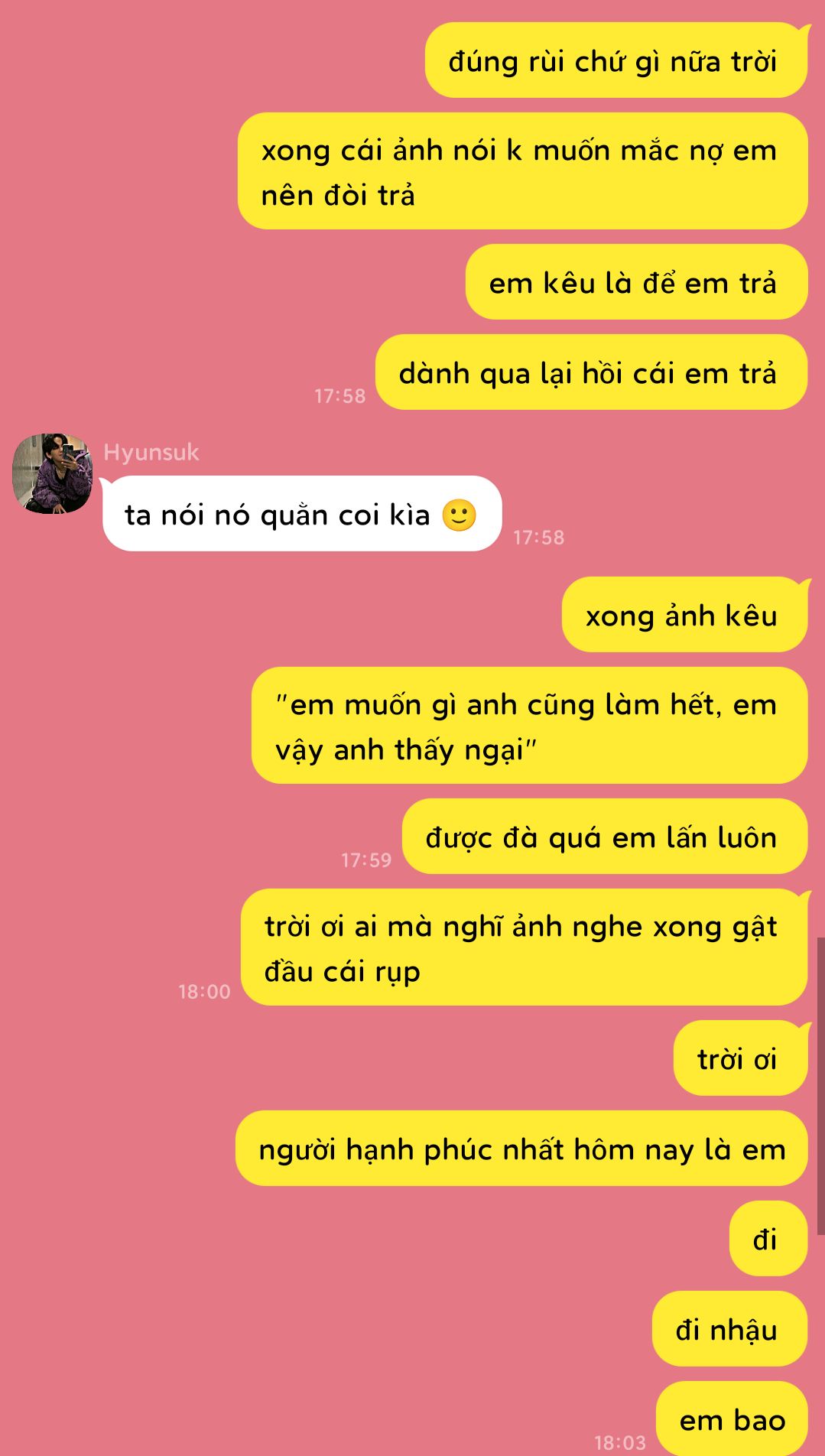The width and height of the screenshot is (825, 1456).
Task: Select the chat scrollbar on the right edge
Action: (820, 1086)
